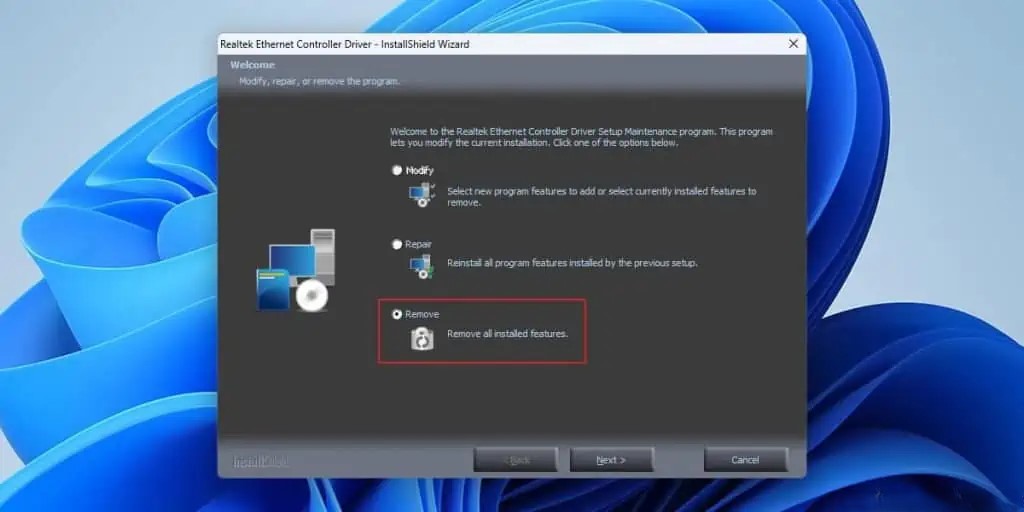Click the greyed-out Back button
The image size is (1024, 512).
click(515, 460)
